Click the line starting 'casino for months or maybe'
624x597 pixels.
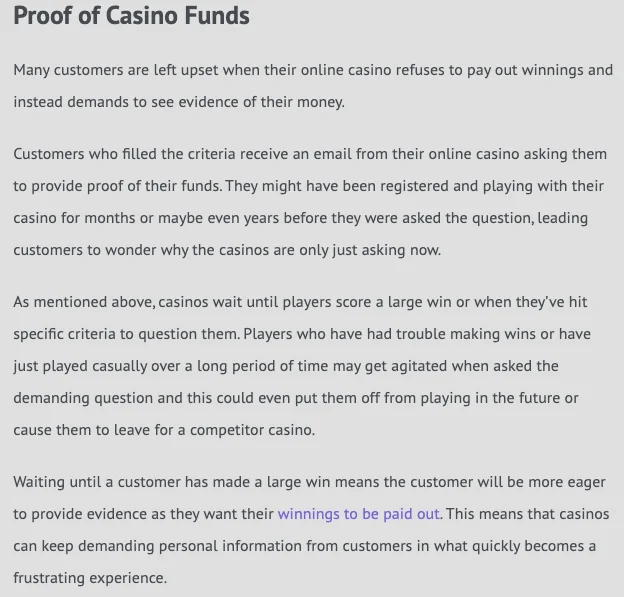(x=300, y=218)
